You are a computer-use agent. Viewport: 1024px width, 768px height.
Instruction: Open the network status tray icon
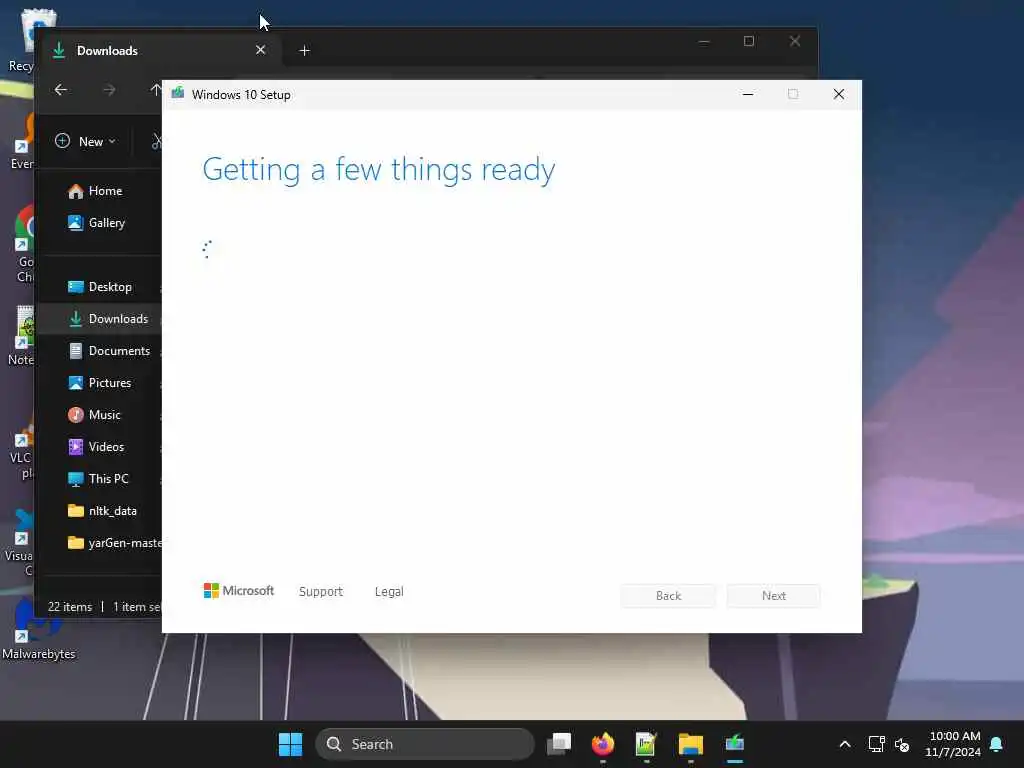876,744
